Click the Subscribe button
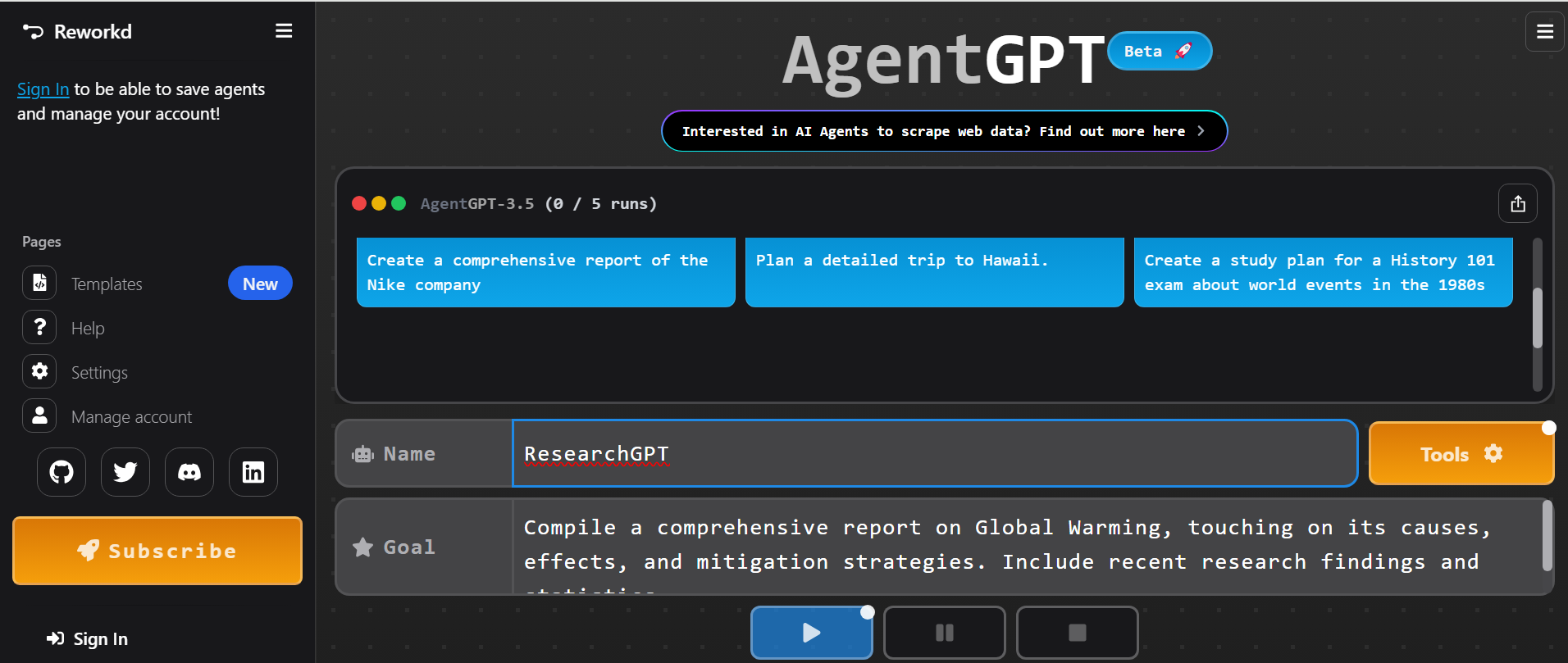 coord(157,551)
